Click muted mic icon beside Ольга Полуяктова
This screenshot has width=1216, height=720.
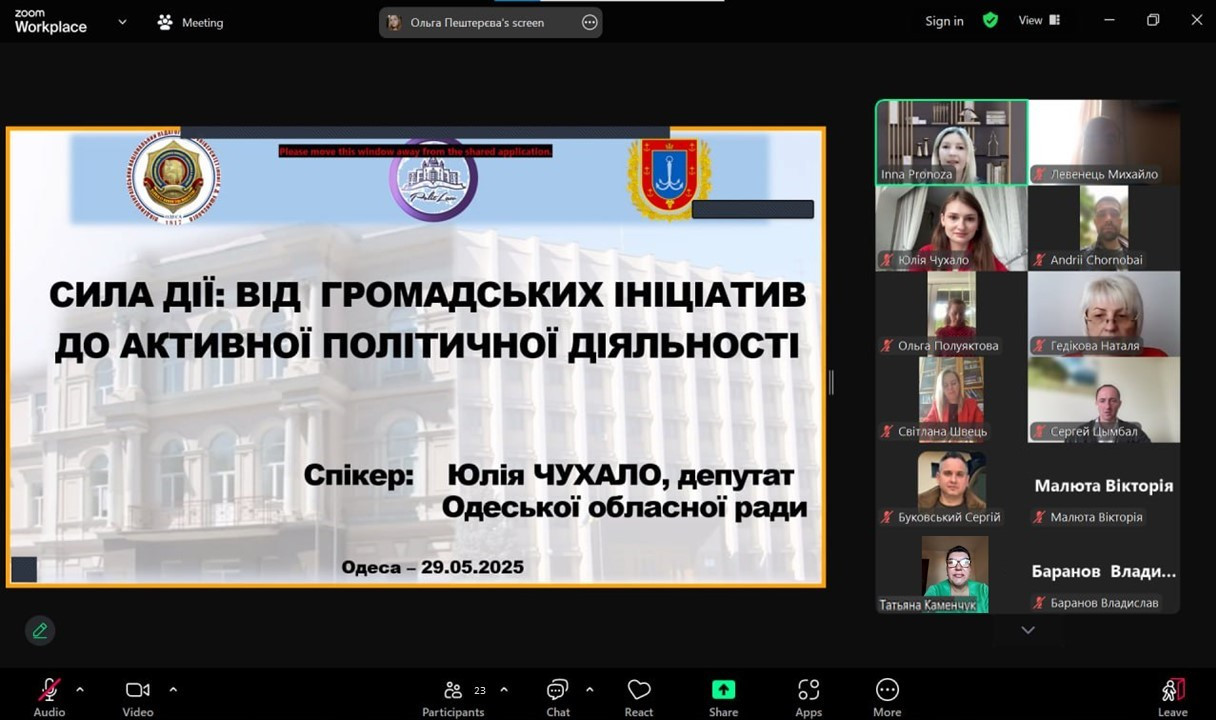coord(887,346)
